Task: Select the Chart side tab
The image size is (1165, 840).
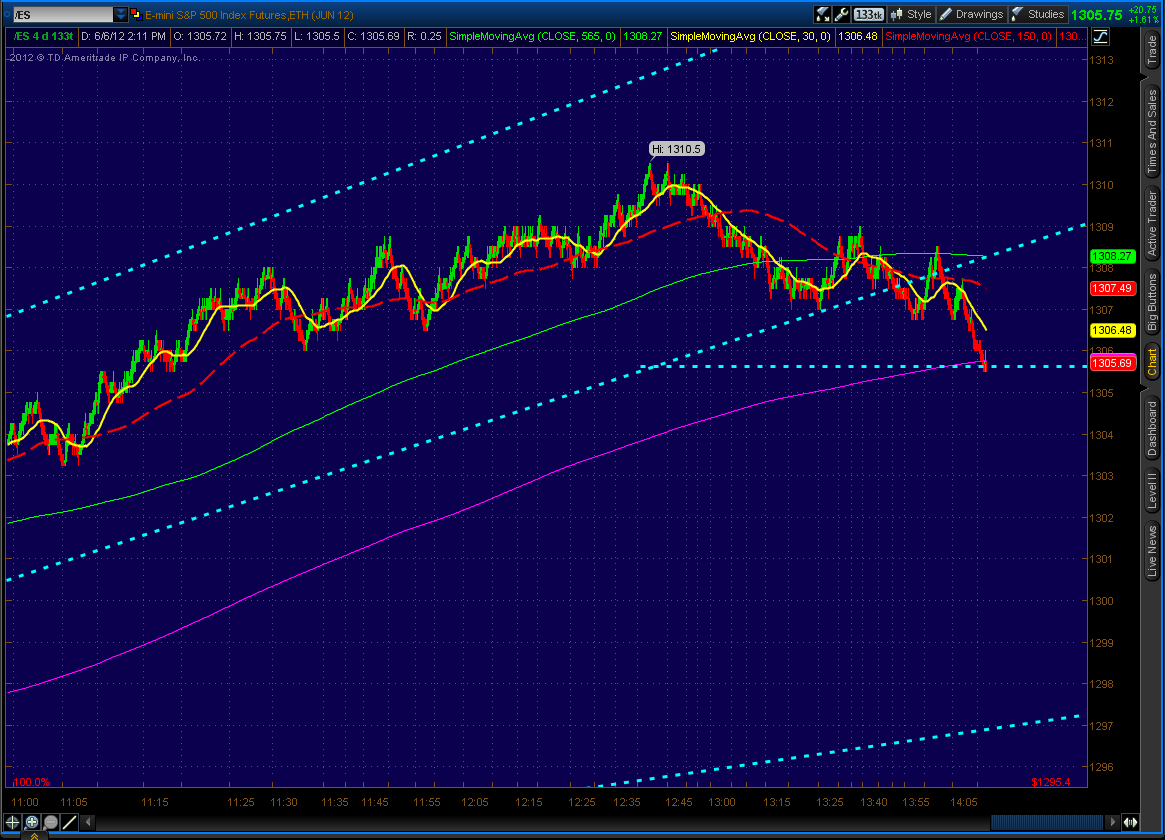Action: [1152, 361]
